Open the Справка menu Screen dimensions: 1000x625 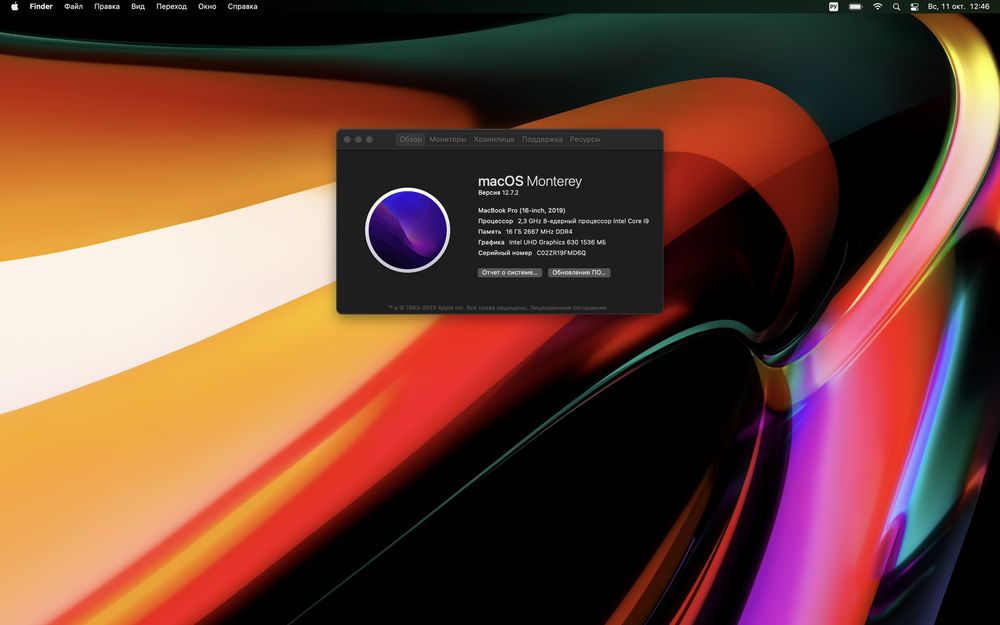(x=242, y=6)
